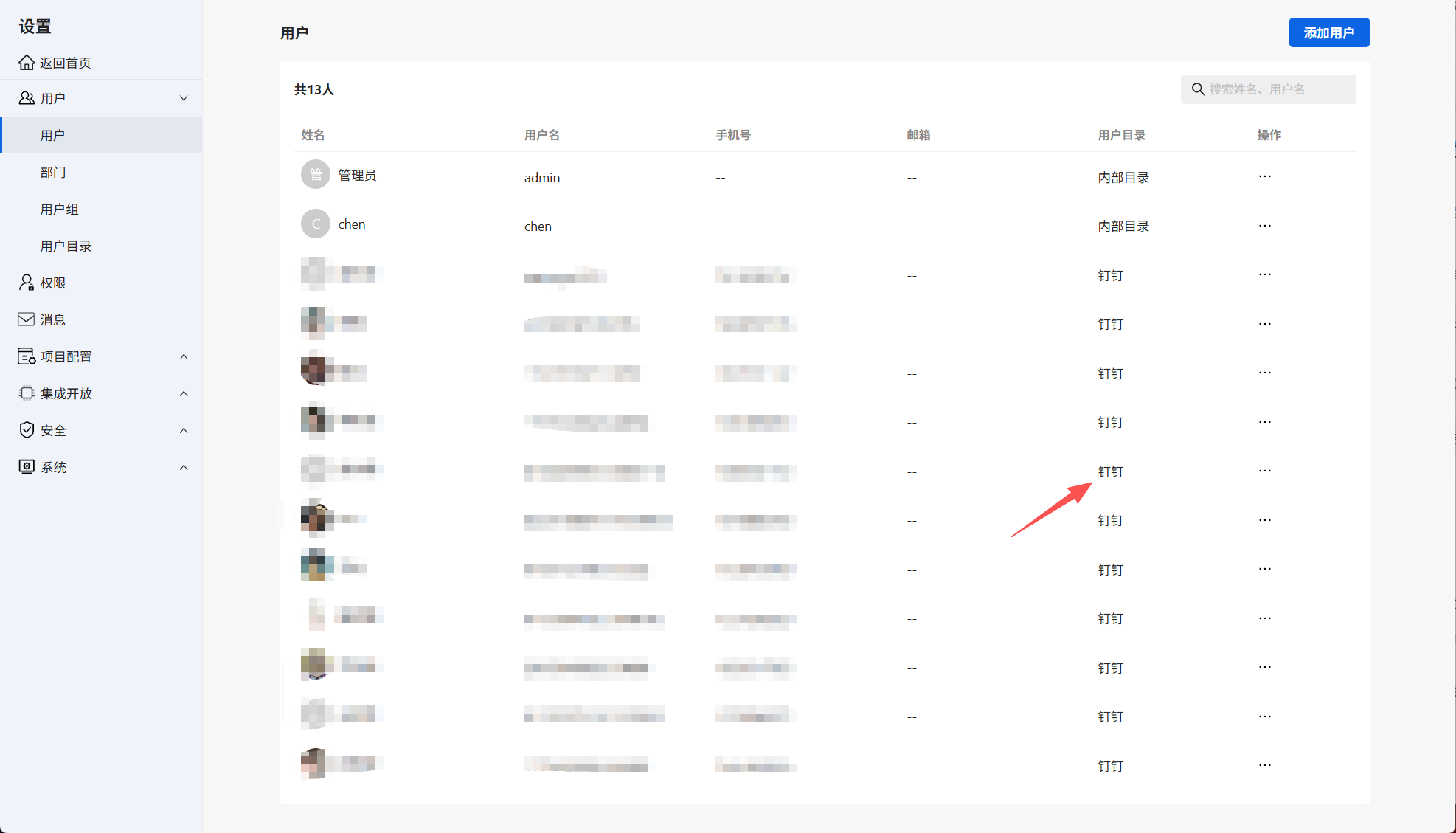Collapse the 用户 sidebar section chevron
The width and height of the screenshot is (1456, 833).
pos(184,98)
